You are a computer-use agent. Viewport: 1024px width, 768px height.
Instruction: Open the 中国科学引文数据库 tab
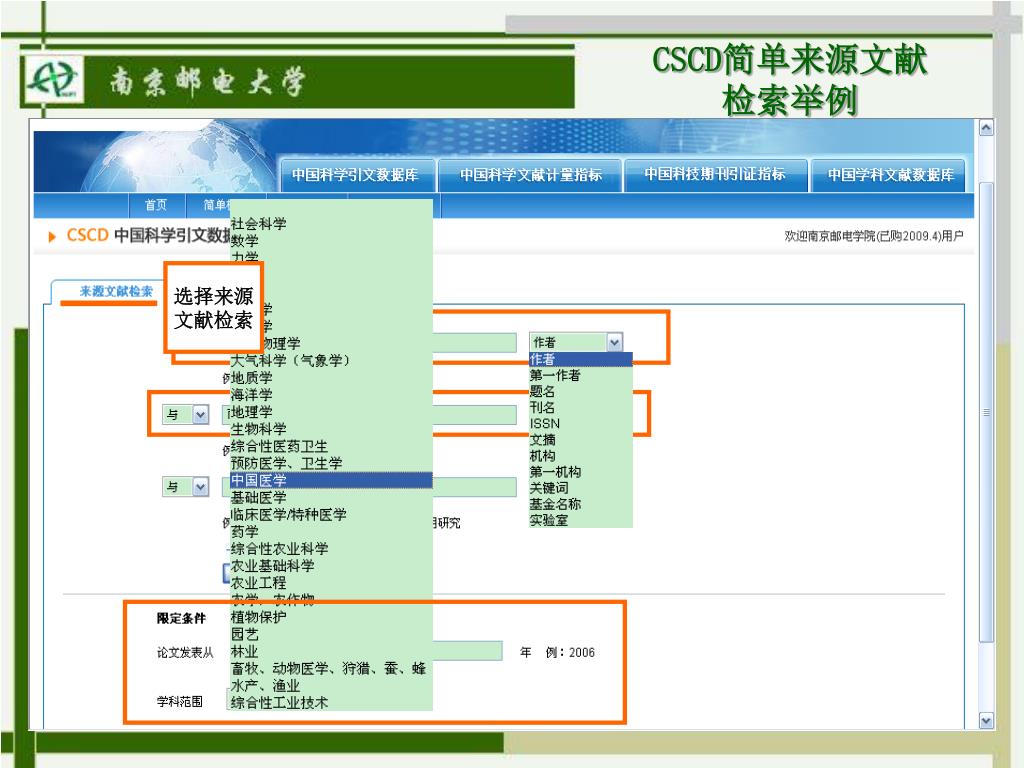click(356, 174)
